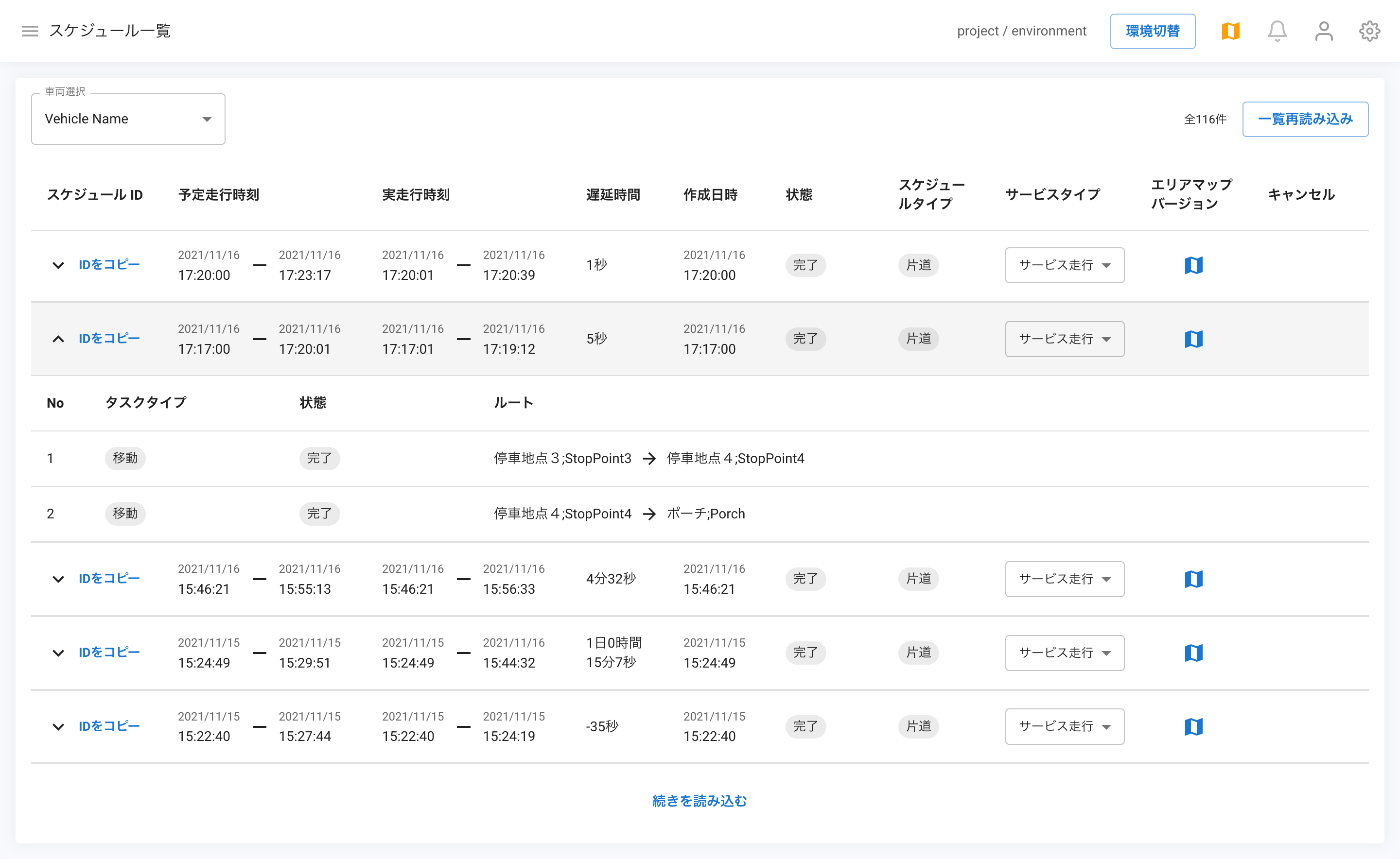Image resolution: width=1400 pixels, height=859 pixels.
Task: Open service type dropdown for 17:20:00 row
Action: [x=1064, y=265]
